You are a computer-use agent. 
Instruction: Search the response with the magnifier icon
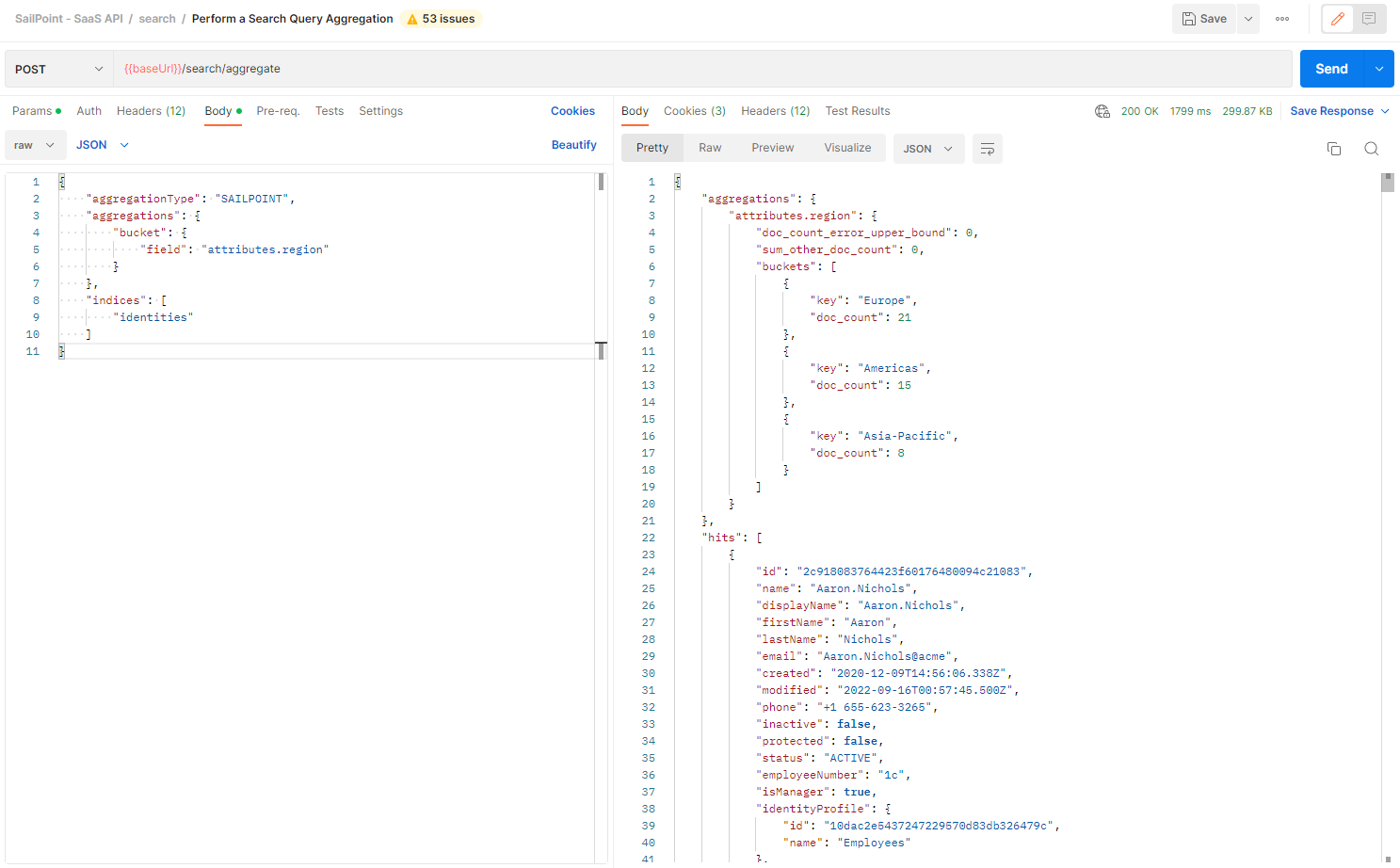1371,149
